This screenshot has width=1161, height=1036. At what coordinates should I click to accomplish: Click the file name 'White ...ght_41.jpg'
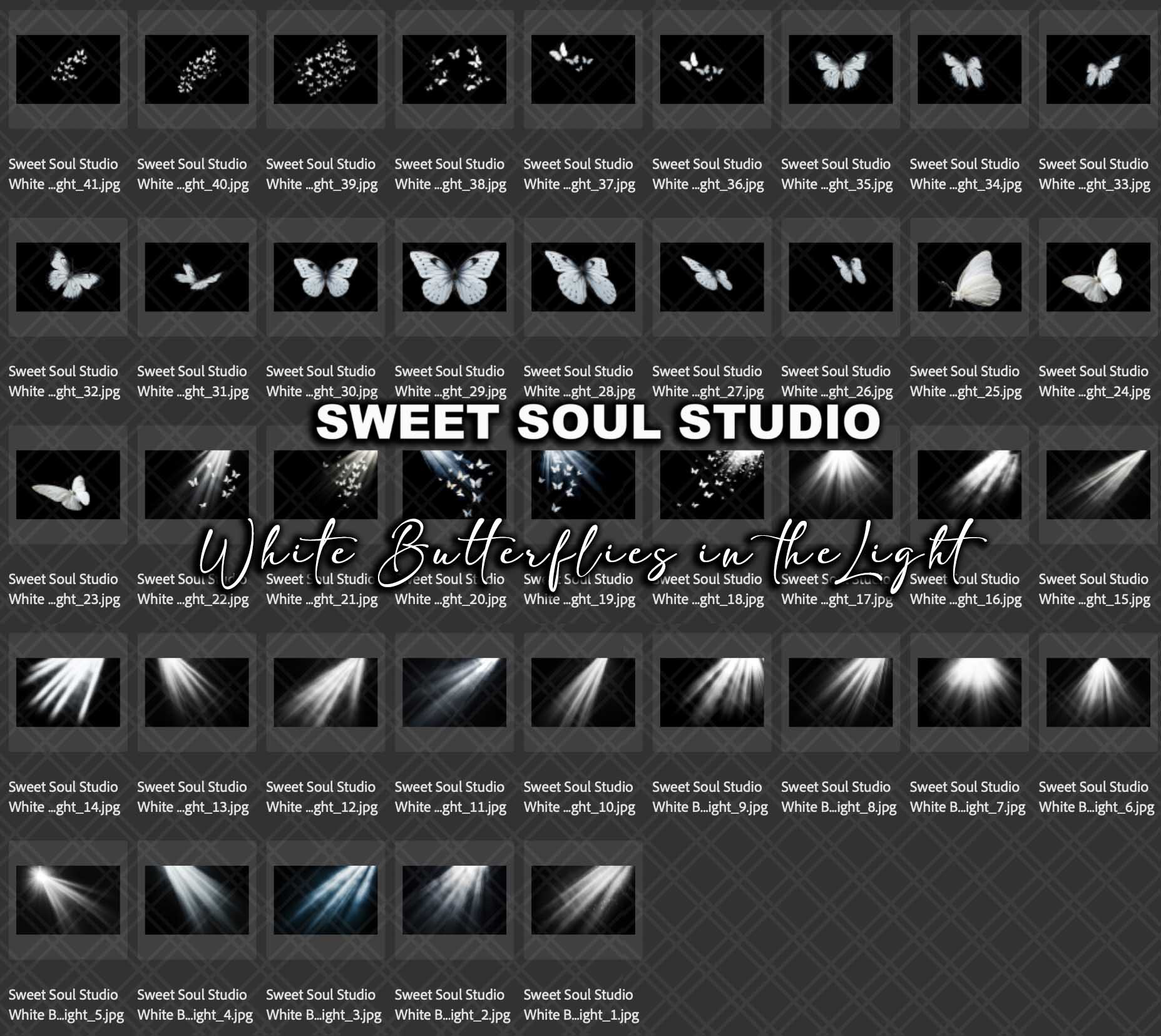click(64, 185)
